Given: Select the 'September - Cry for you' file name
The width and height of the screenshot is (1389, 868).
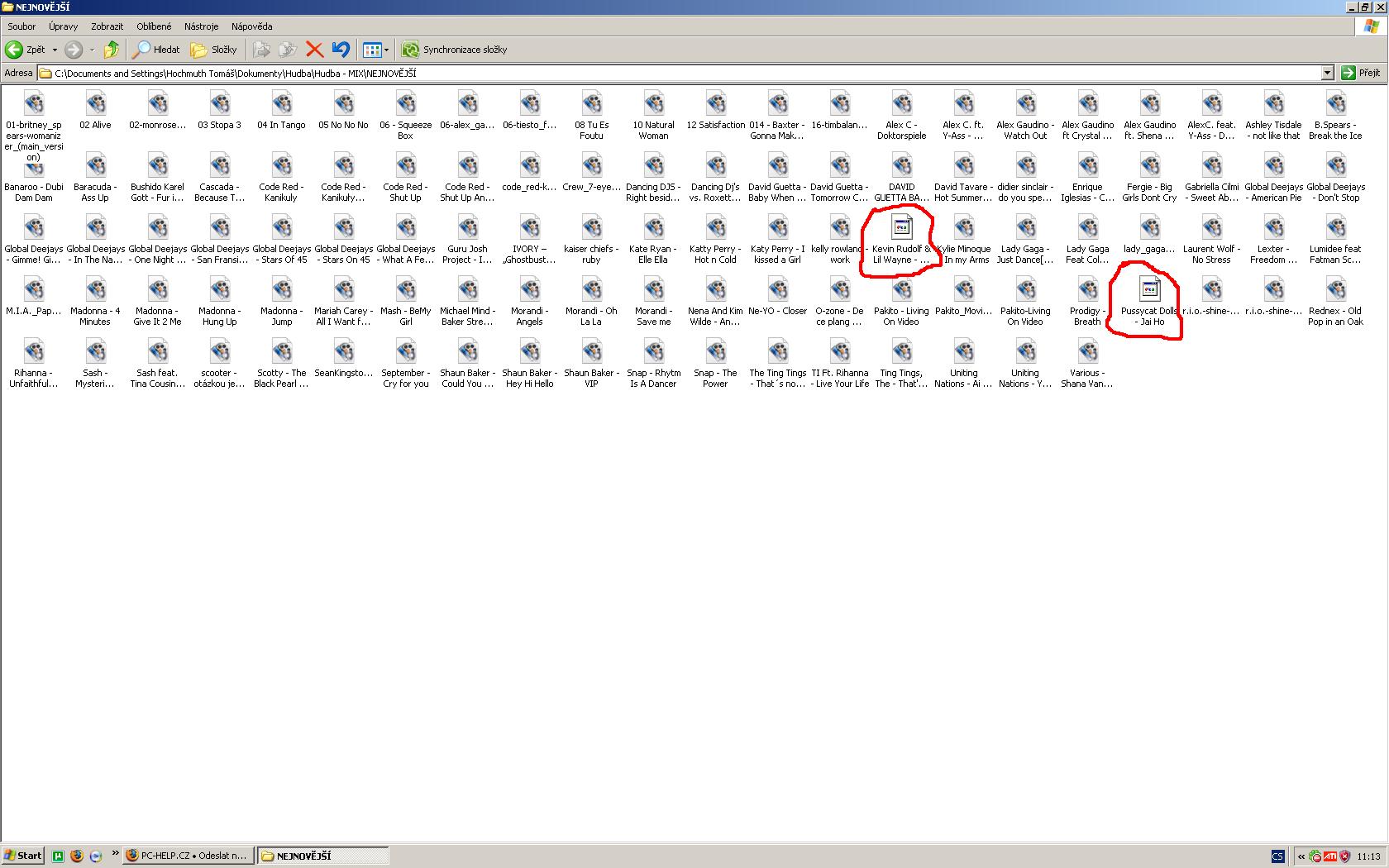Looking at the screenshot, I should (x=405, y=379).
